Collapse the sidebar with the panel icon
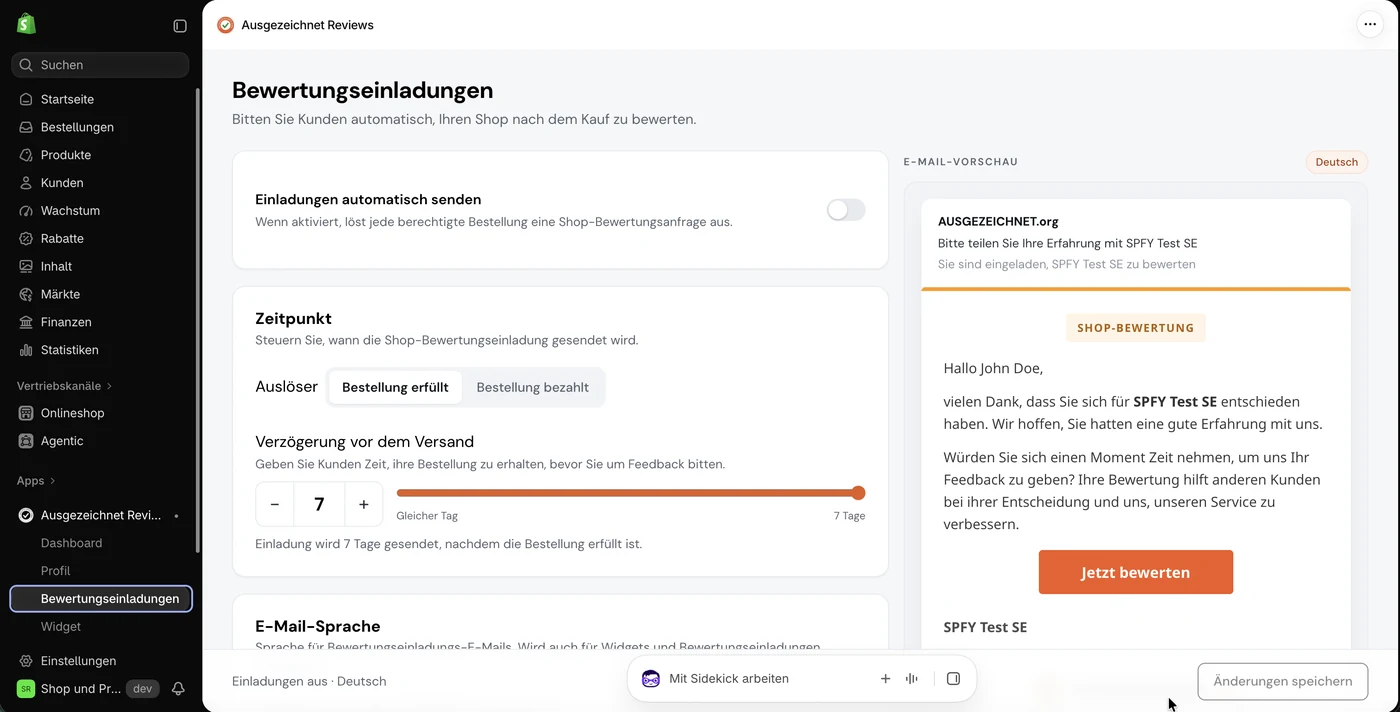The width and height of the screenshot is (1400, 712). 180,26
